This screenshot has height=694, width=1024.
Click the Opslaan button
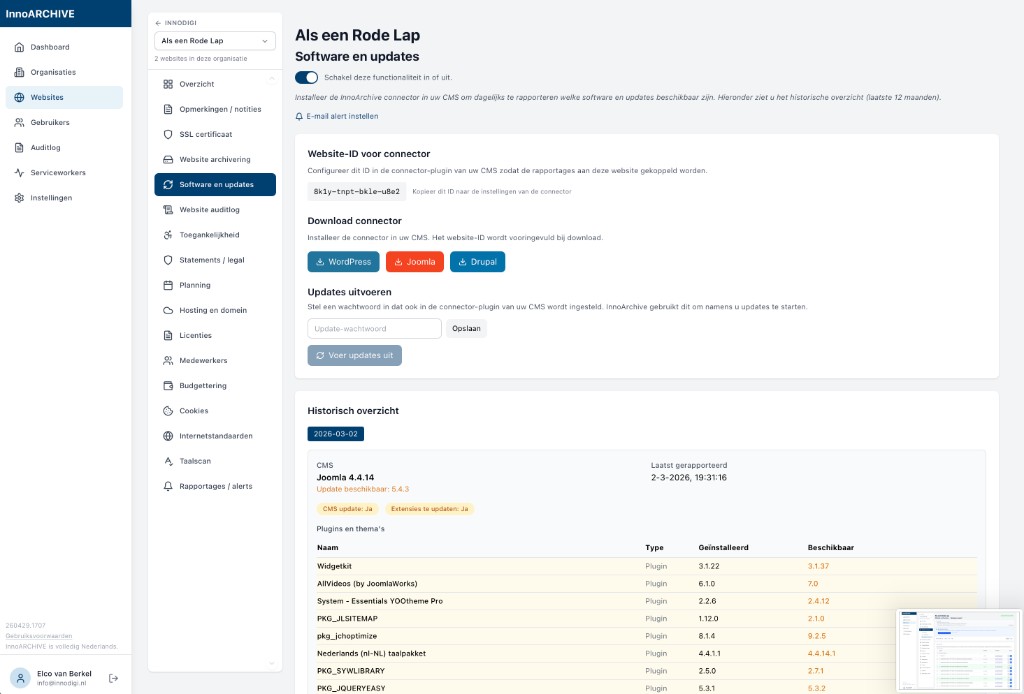(x=466, y=329)
